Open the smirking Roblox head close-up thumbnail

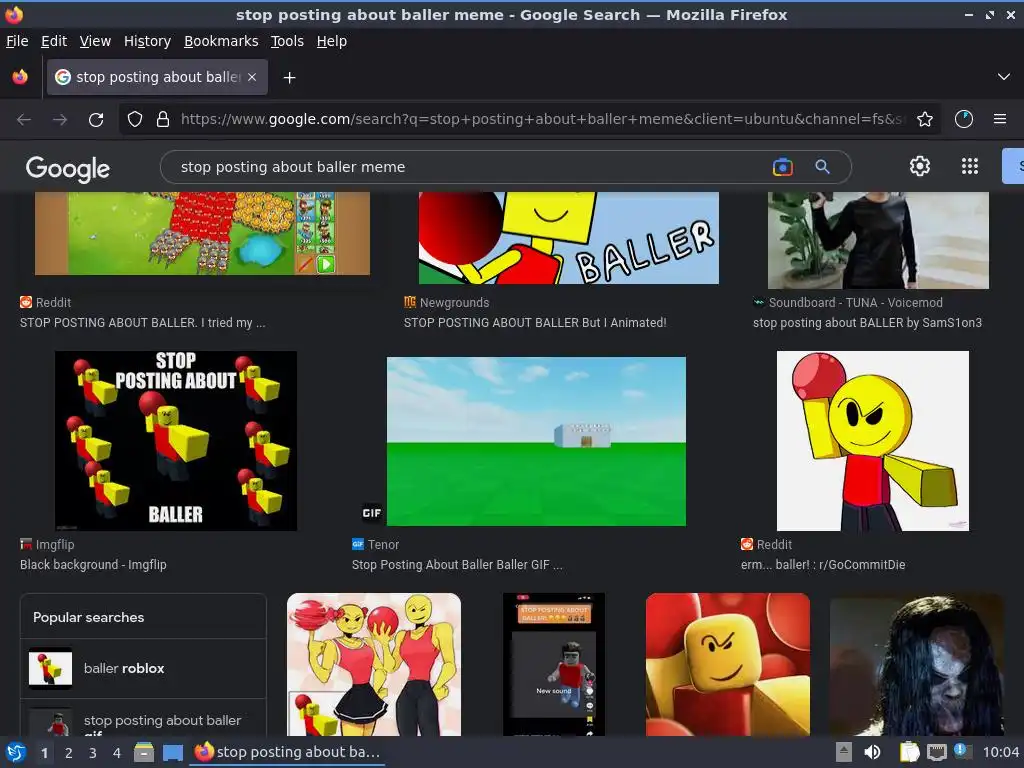coord(728,664)
